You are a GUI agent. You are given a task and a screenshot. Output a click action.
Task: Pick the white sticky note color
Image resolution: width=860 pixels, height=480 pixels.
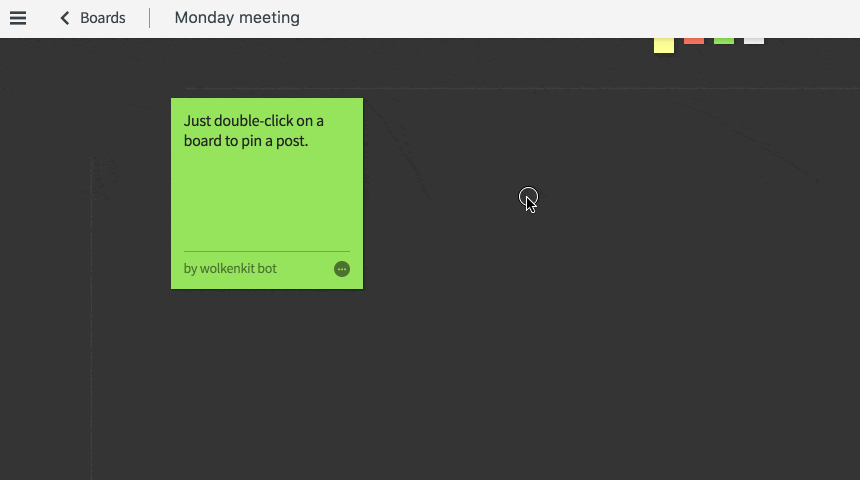(x=754, y=41)
